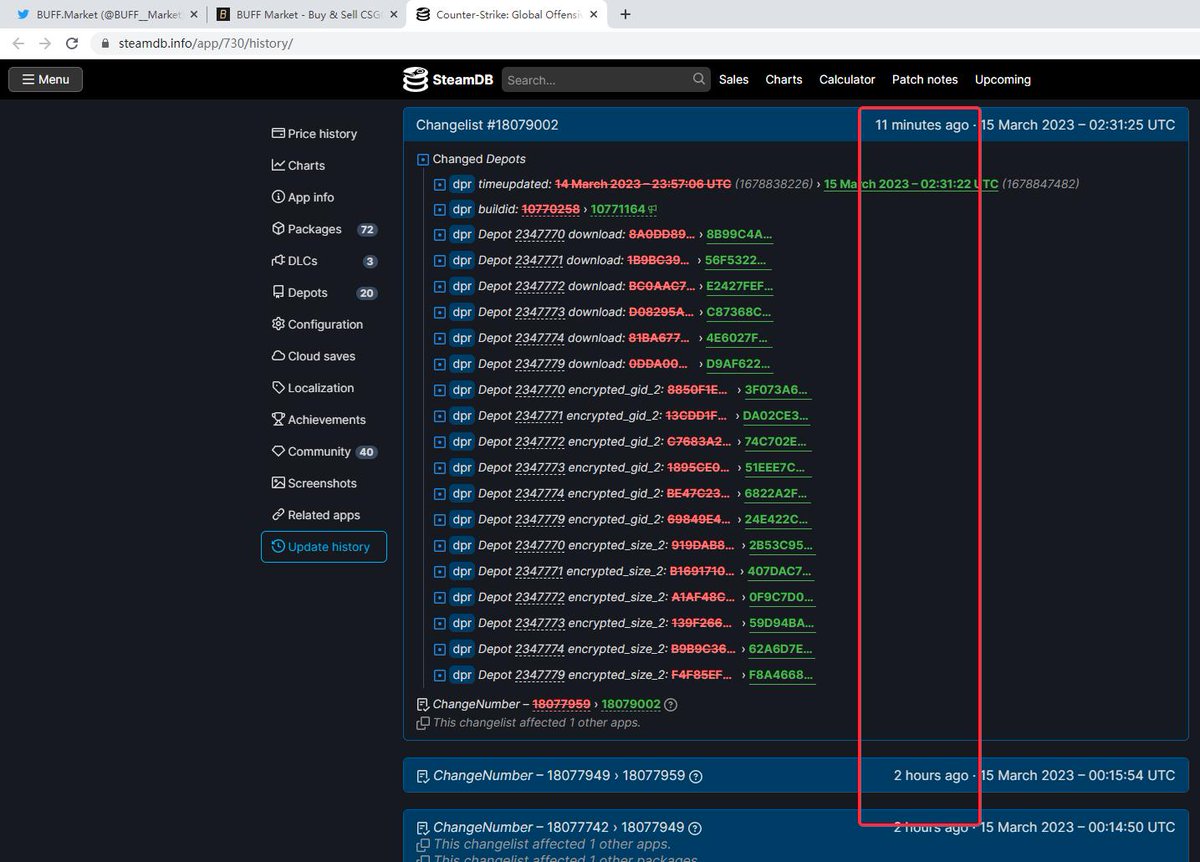
Task: Open Screenshots section
Action: point(314,484)
